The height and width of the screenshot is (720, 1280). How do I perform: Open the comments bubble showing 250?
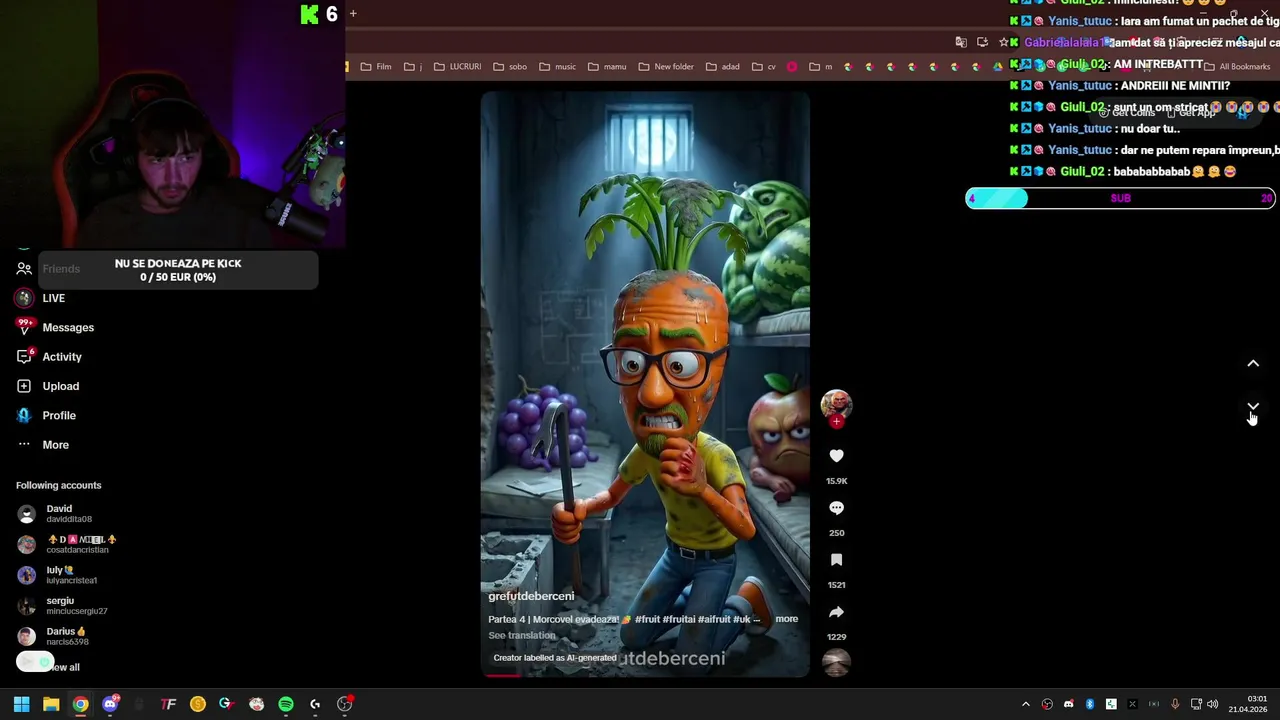point(836,508)
